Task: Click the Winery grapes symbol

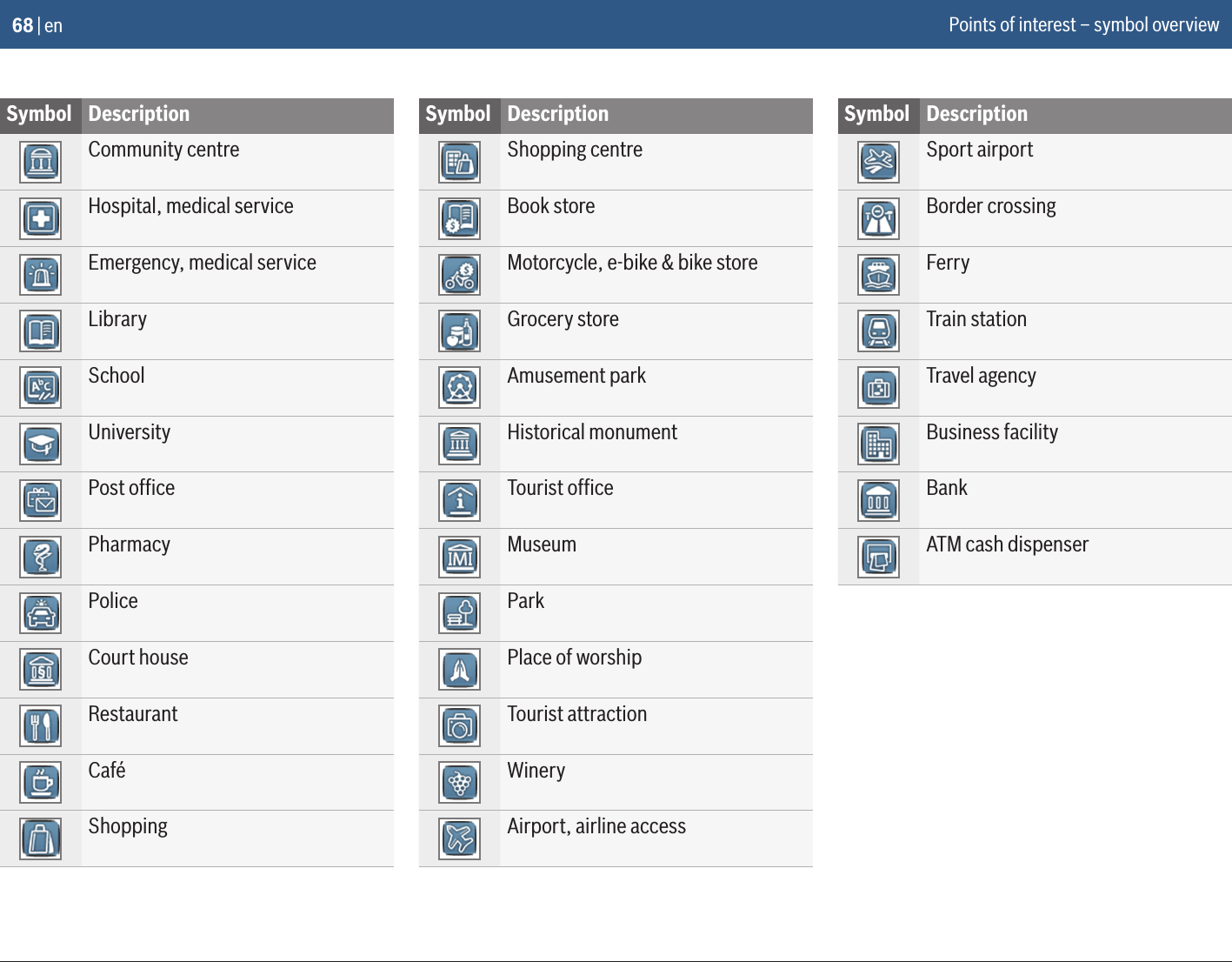Action: click(x=460, y=783)
